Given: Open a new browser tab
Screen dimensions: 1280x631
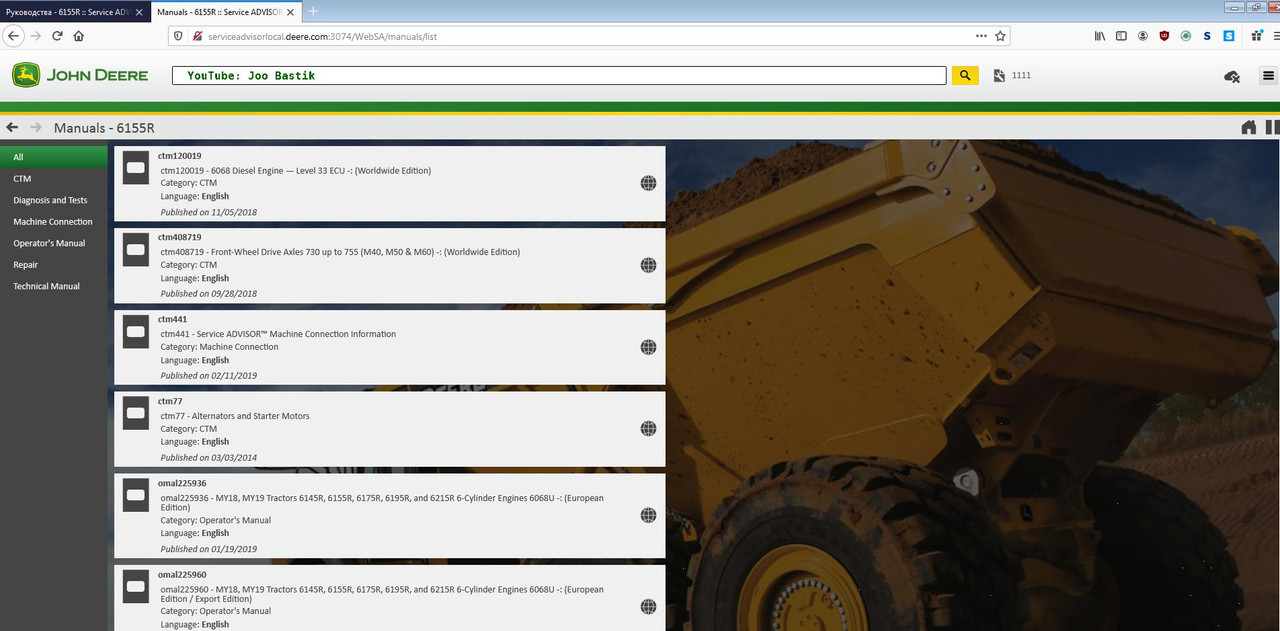Looking at the screenshot, I should pyautogui.click(x=313, y=11).
